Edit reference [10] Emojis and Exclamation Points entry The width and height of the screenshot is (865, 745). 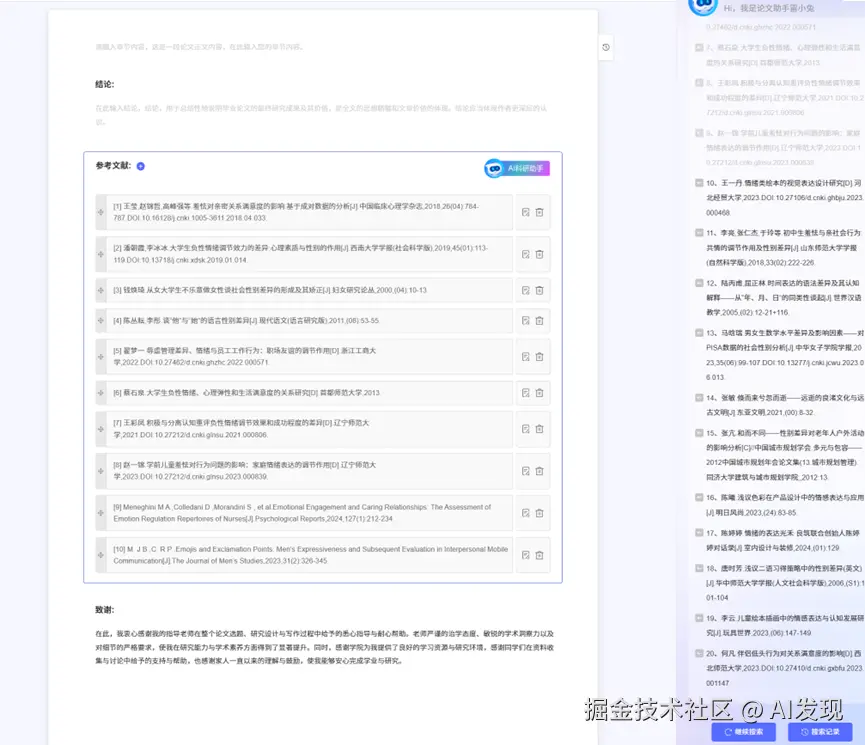526,555
